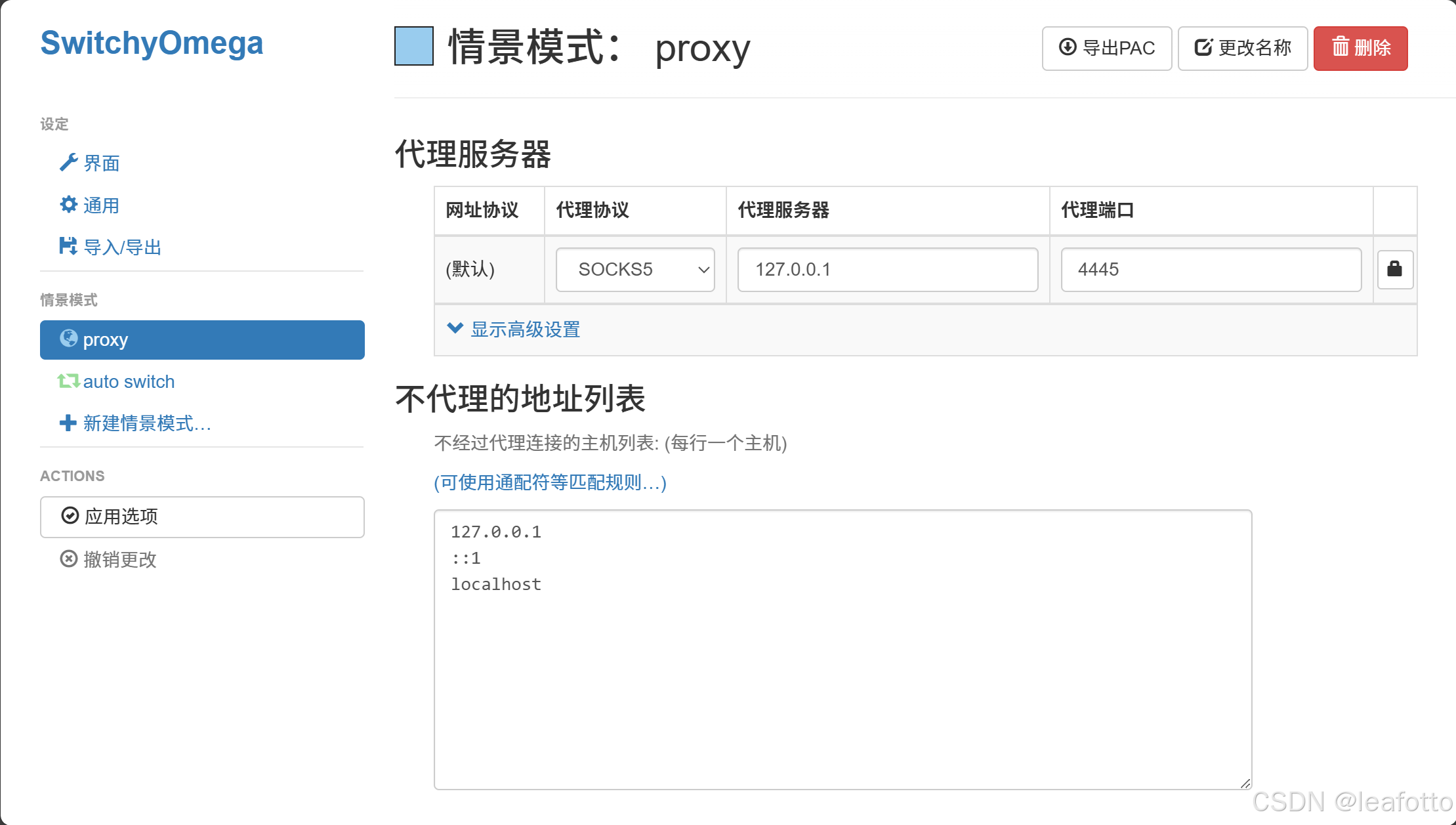Click the plus icon for 新建情景模式
The height and width of the screenshot is (825, 1456).
click(x=68, y=423)
